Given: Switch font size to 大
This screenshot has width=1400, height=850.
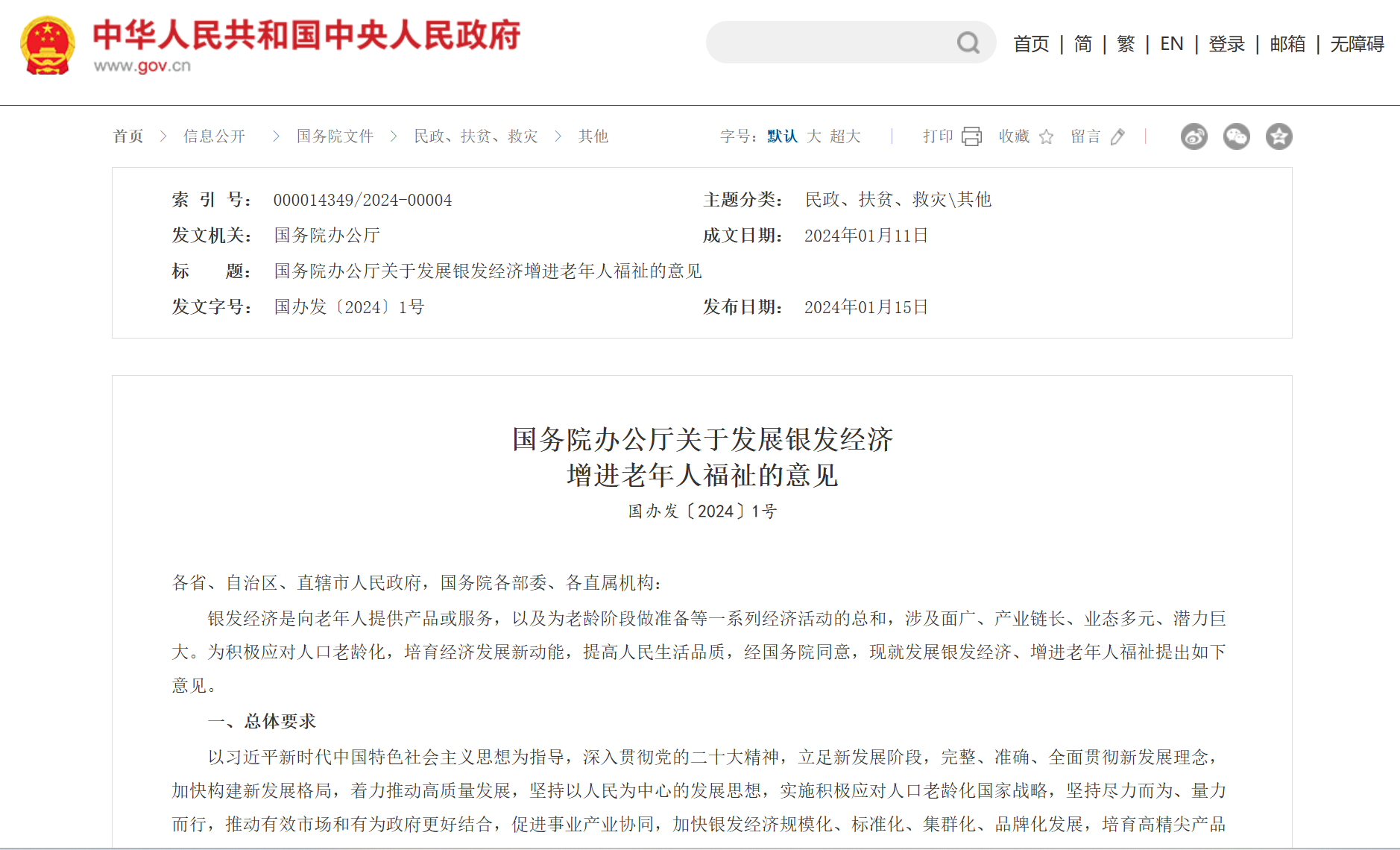Looking at the screenshot, I should (x=813, y=136).
